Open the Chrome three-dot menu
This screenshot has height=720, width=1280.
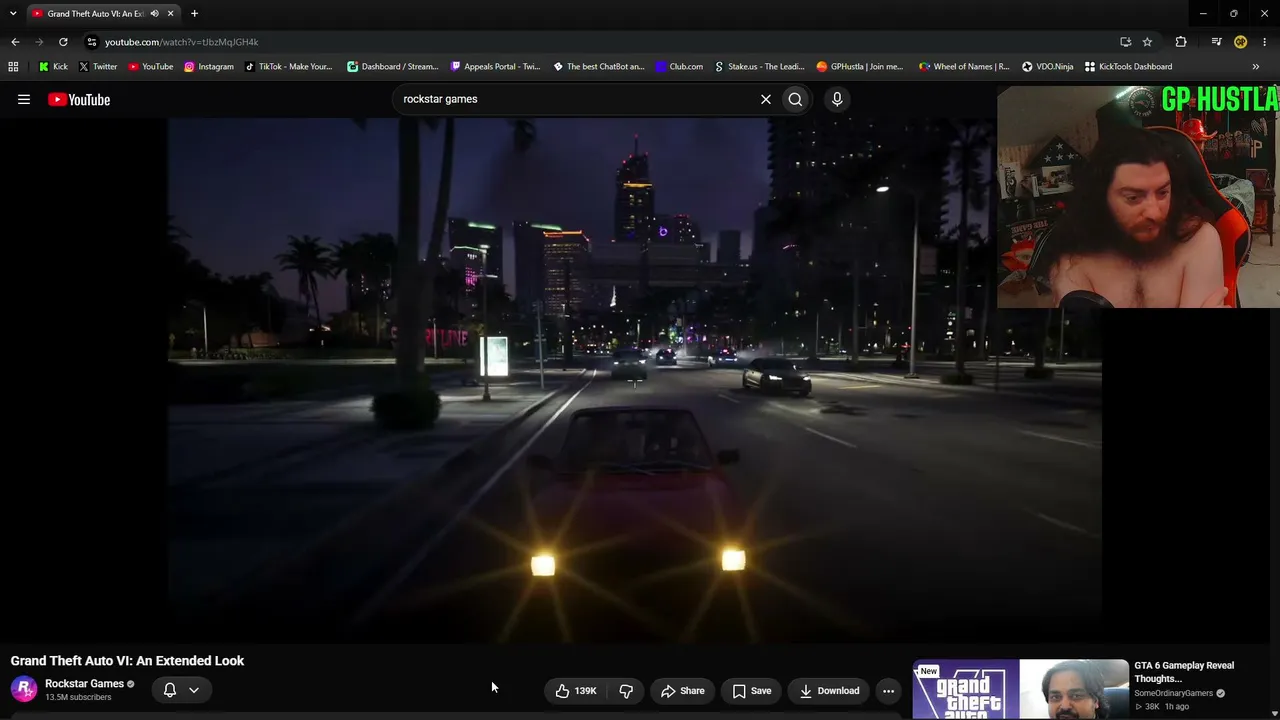point(1265,42)
